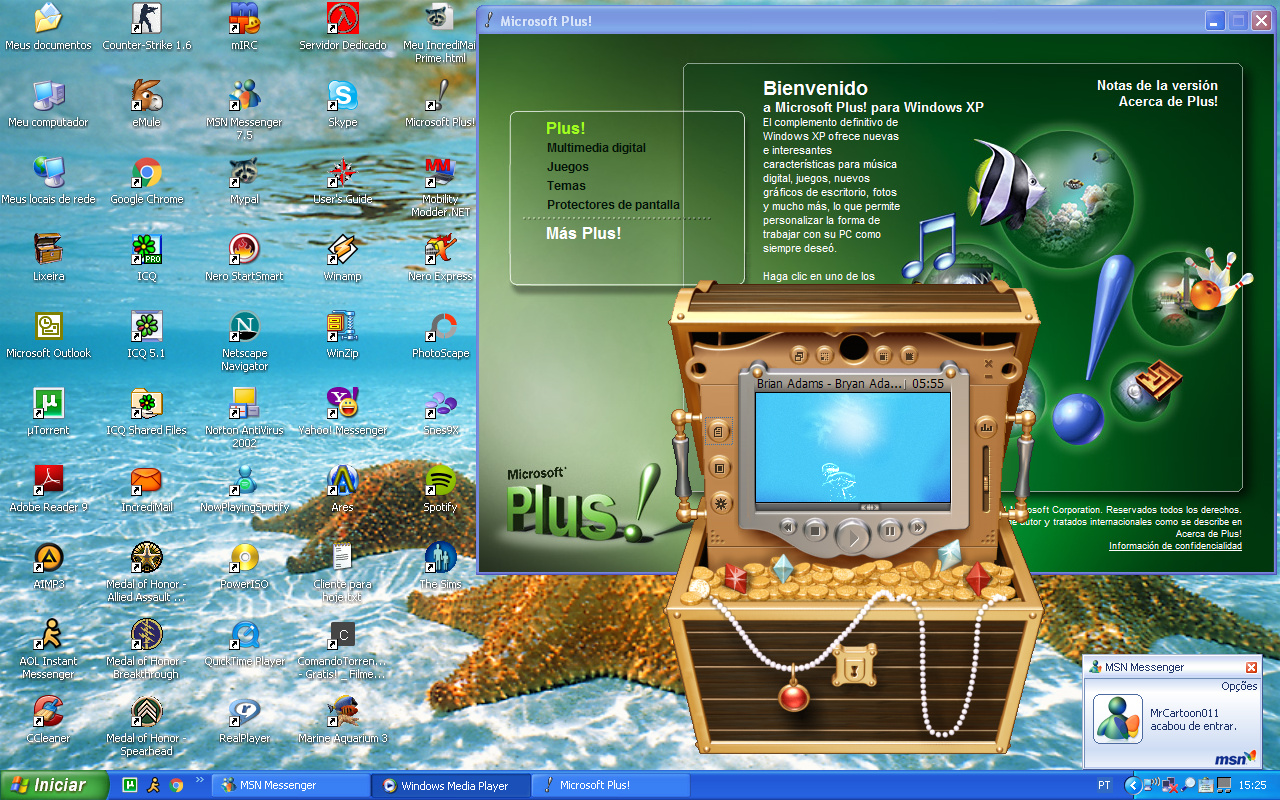
Task: Expand hidden system tray icons arrow
Action: (x=1133, y=785)
